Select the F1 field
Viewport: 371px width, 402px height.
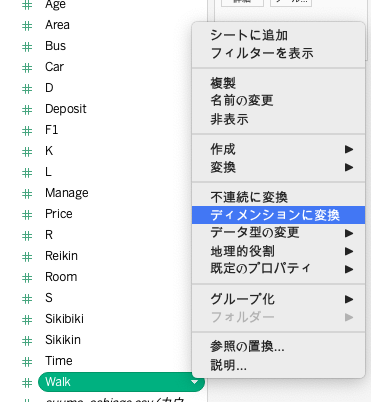click(52, 130)
